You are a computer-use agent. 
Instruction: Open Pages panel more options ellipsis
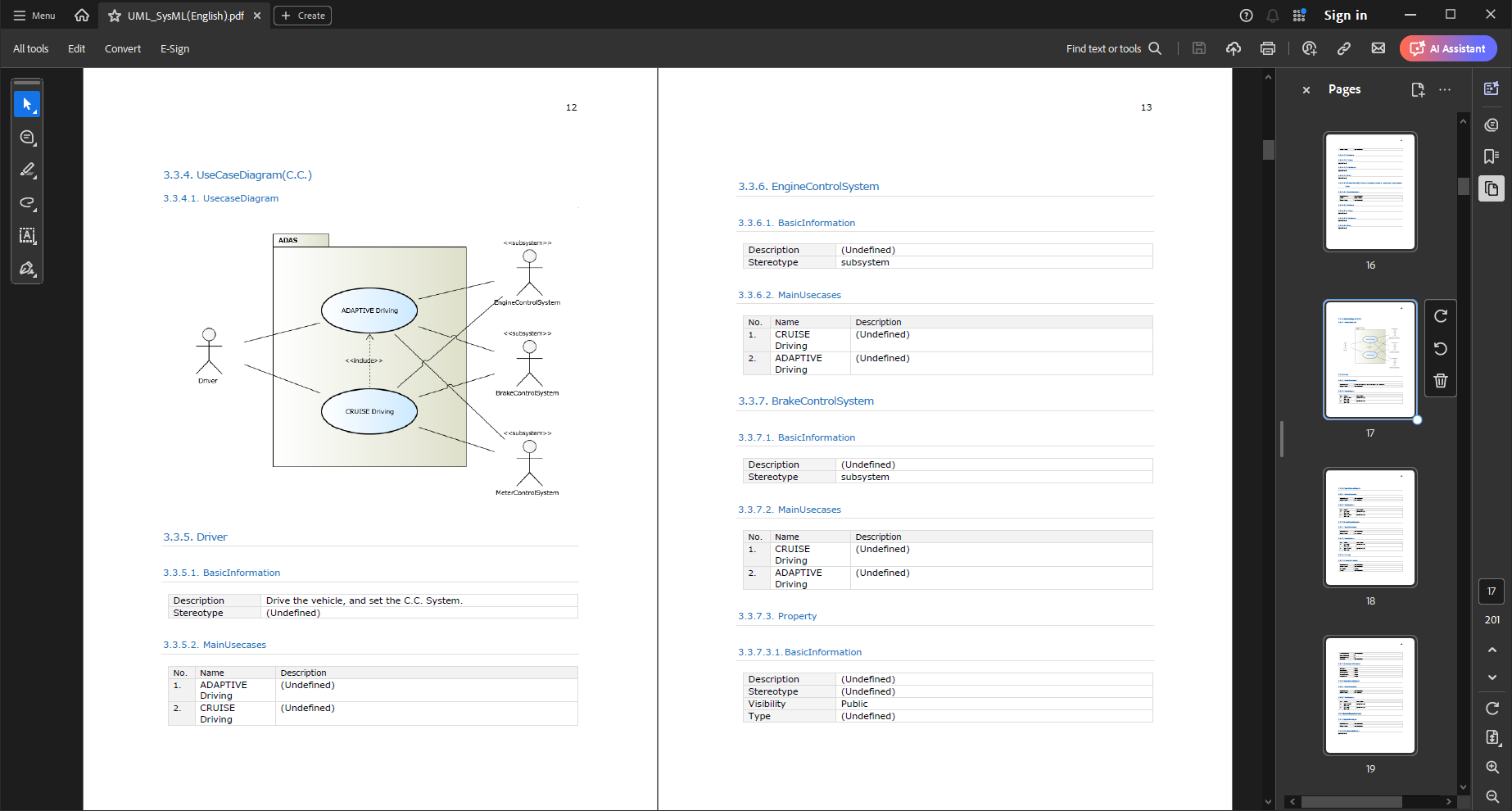click(1445, 90)
